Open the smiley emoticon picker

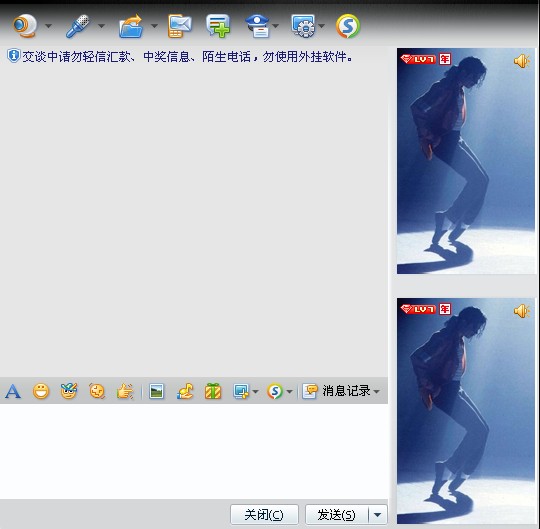tap(41, 391)
